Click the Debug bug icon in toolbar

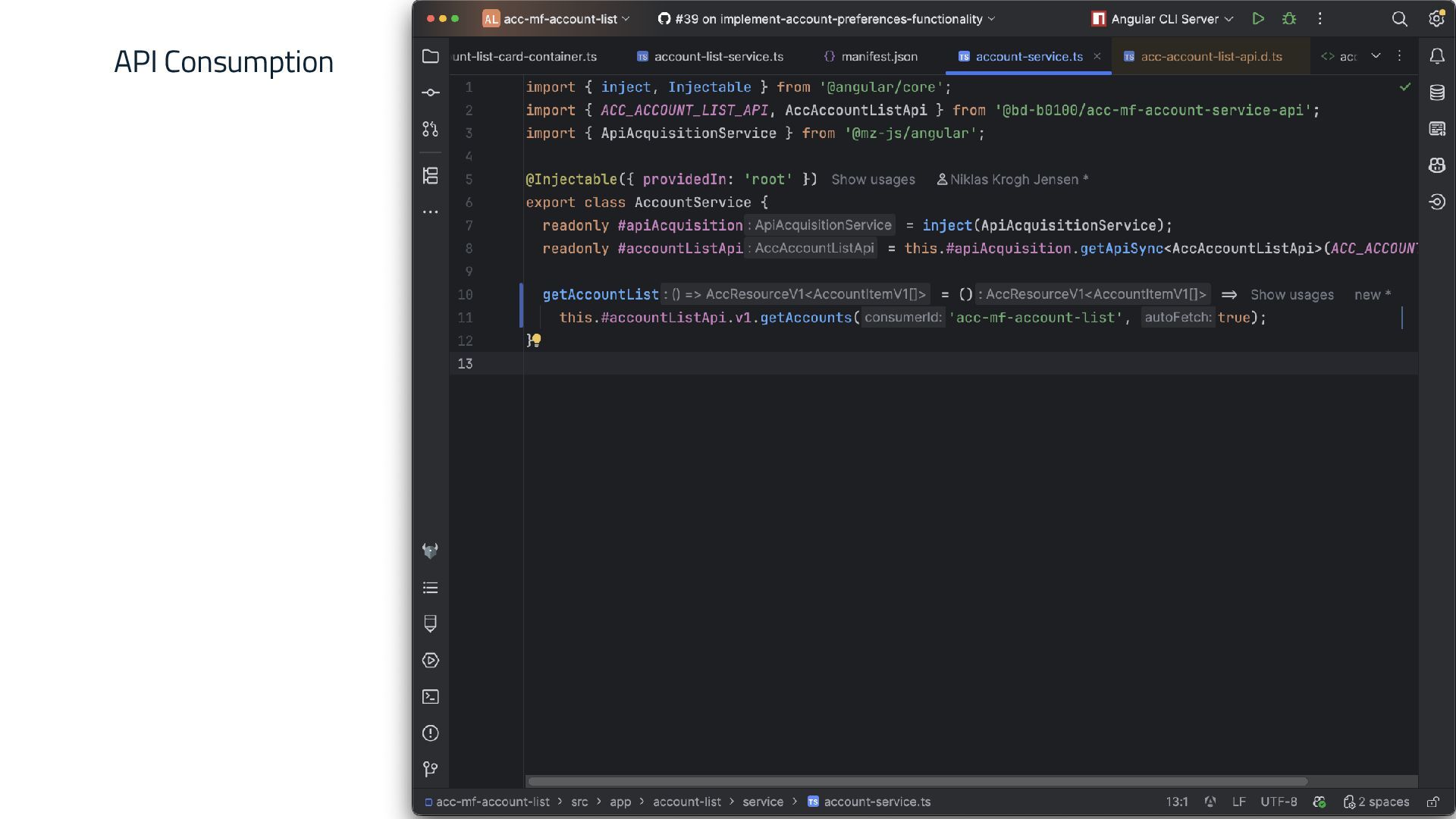[1289, 19]
